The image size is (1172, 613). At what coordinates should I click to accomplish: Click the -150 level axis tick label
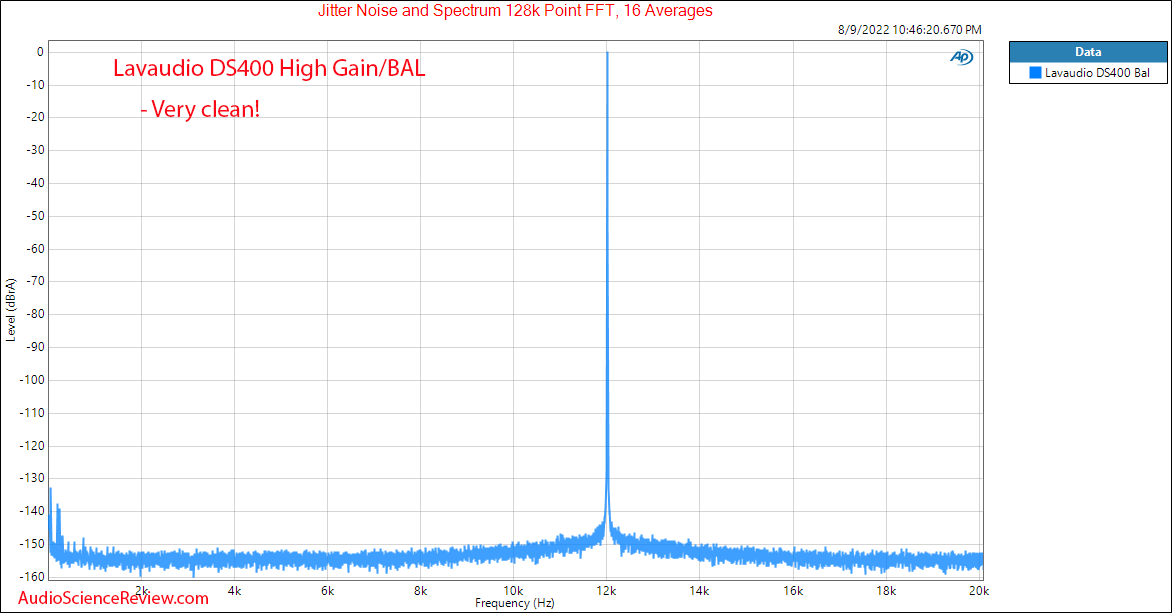click(x=33, y=543)
